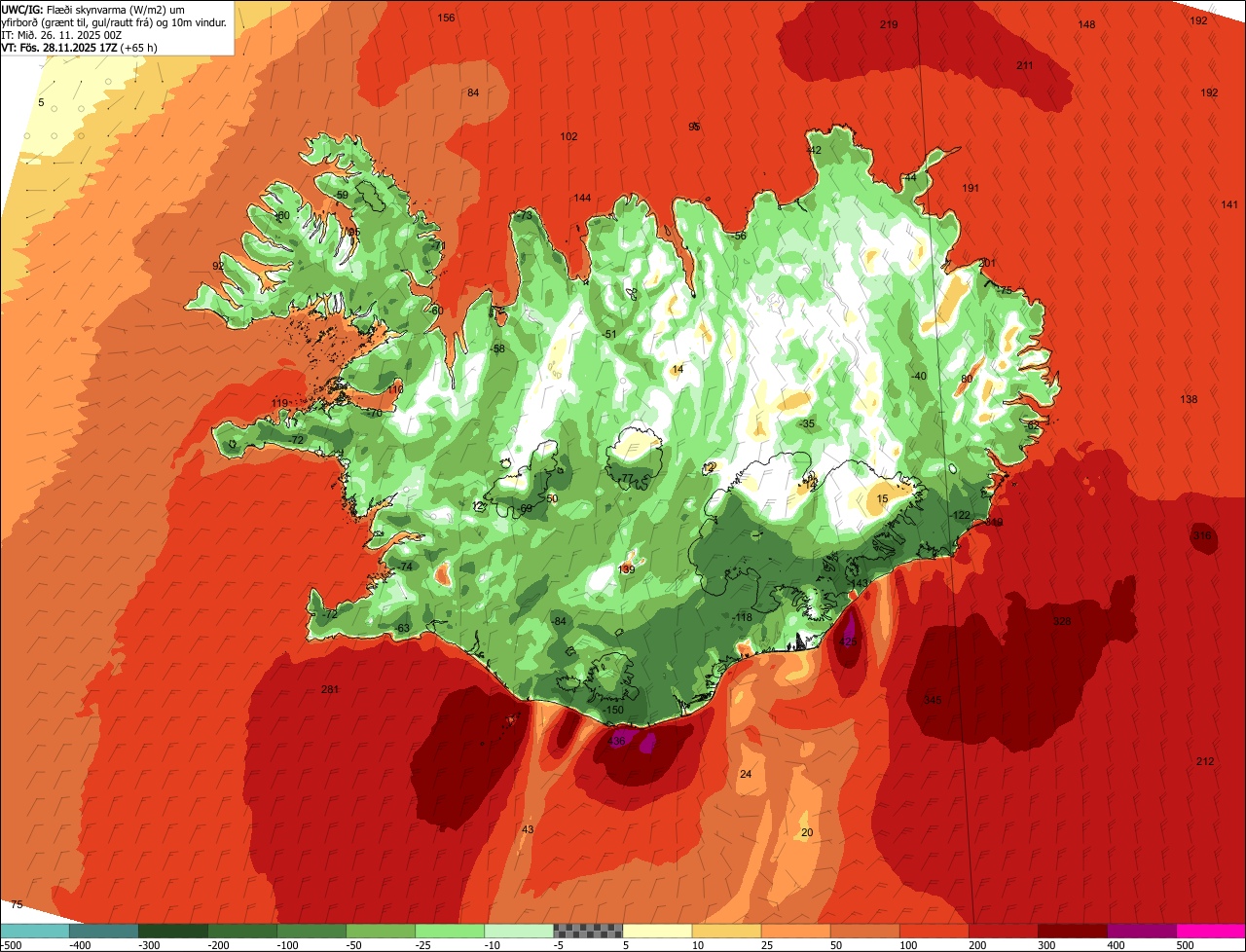Click the magenta legend swatch after 500
This screenshot has height=952, width=1246.
[1211, 931]
